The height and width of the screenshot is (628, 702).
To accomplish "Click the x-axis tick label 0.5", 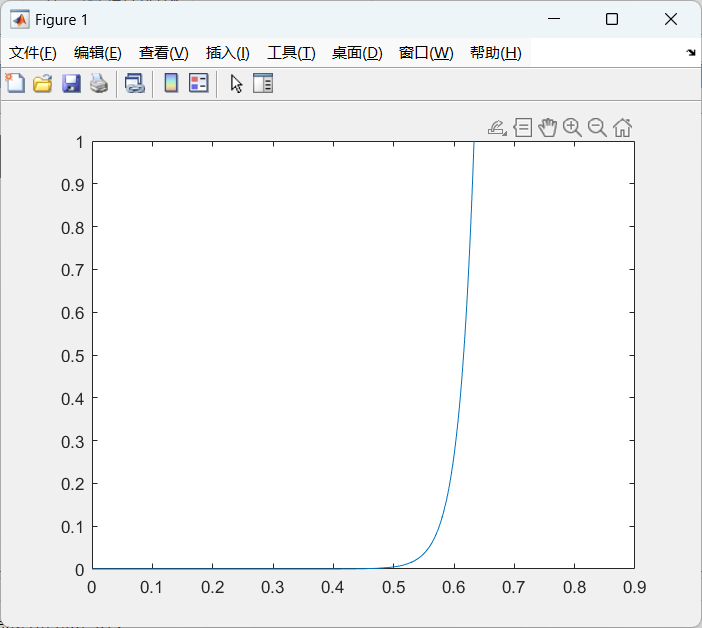I will tap(394, 587).
